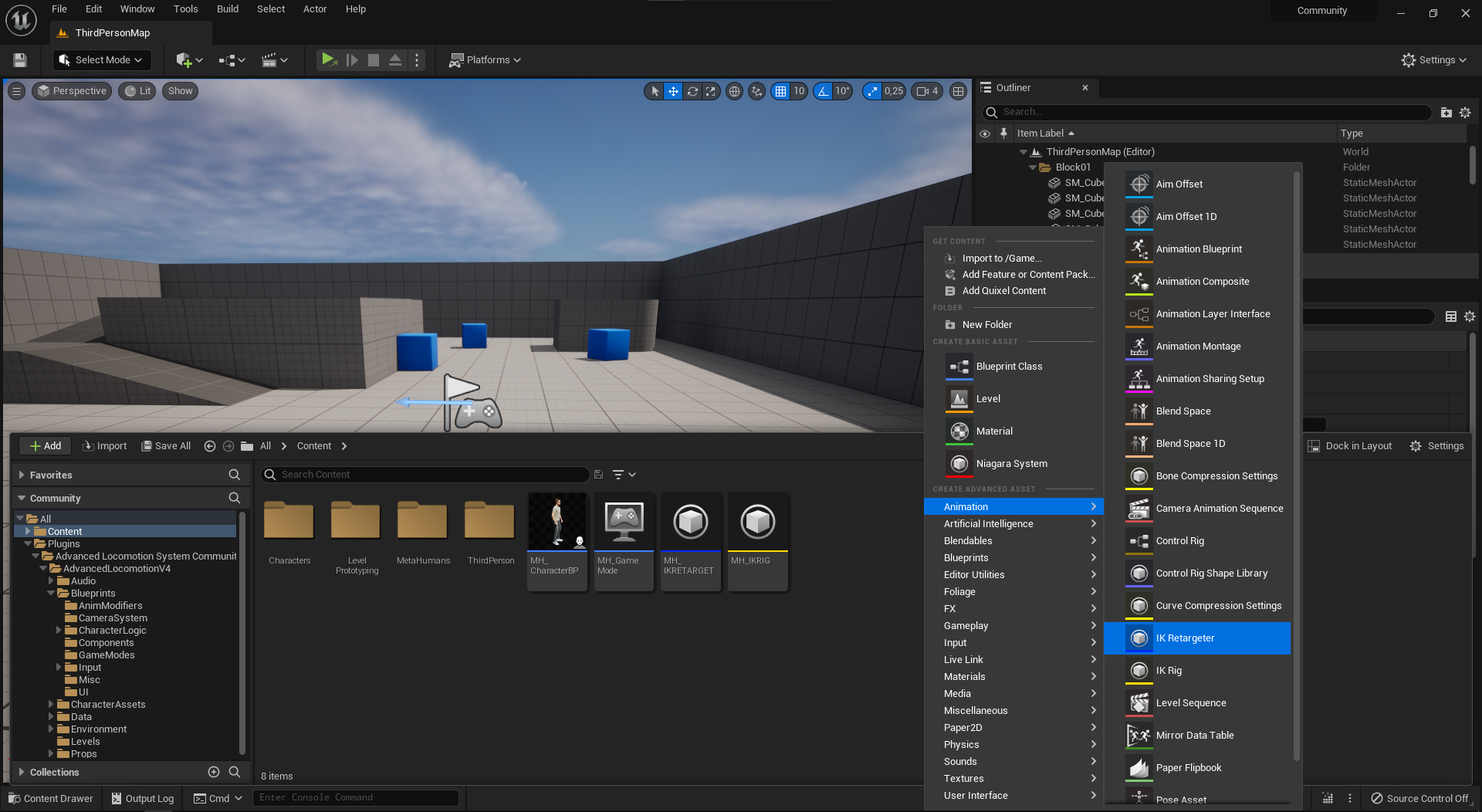Viewport: 1482px width, 812px height.
Task: Click the Stop simulation square button
Action: 374,60
